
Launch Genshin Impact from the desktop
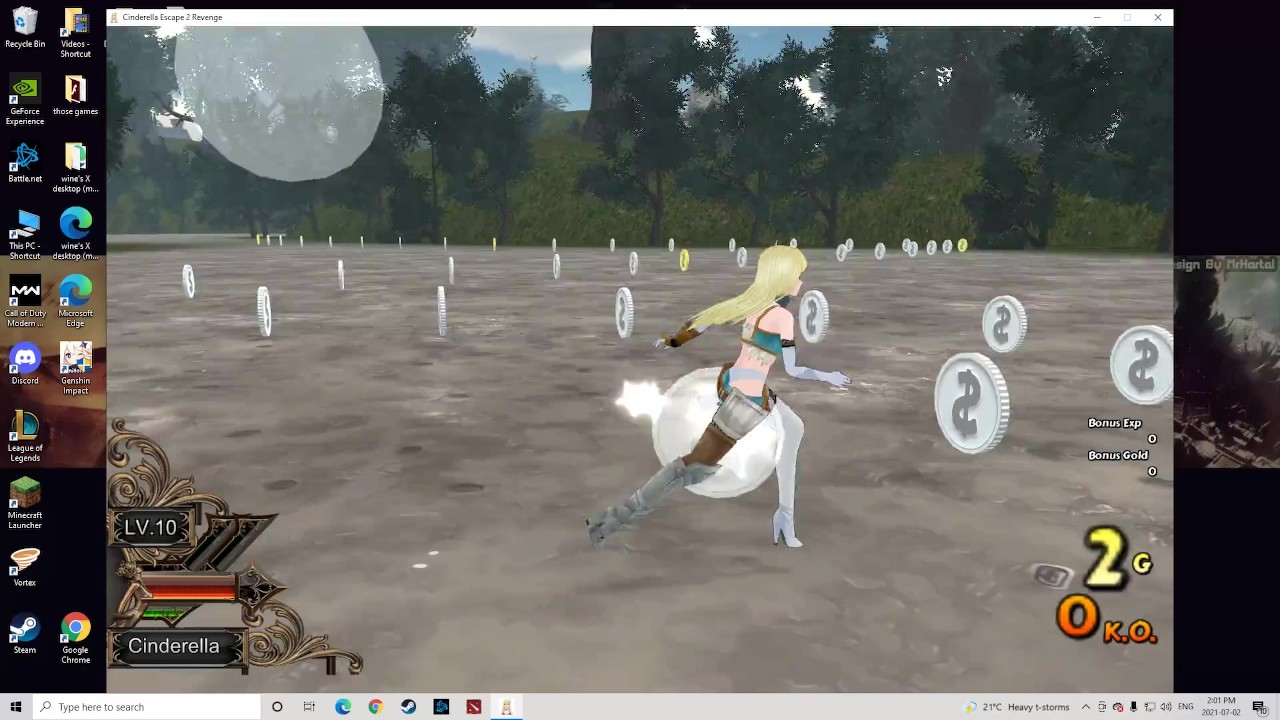(75, 369)
